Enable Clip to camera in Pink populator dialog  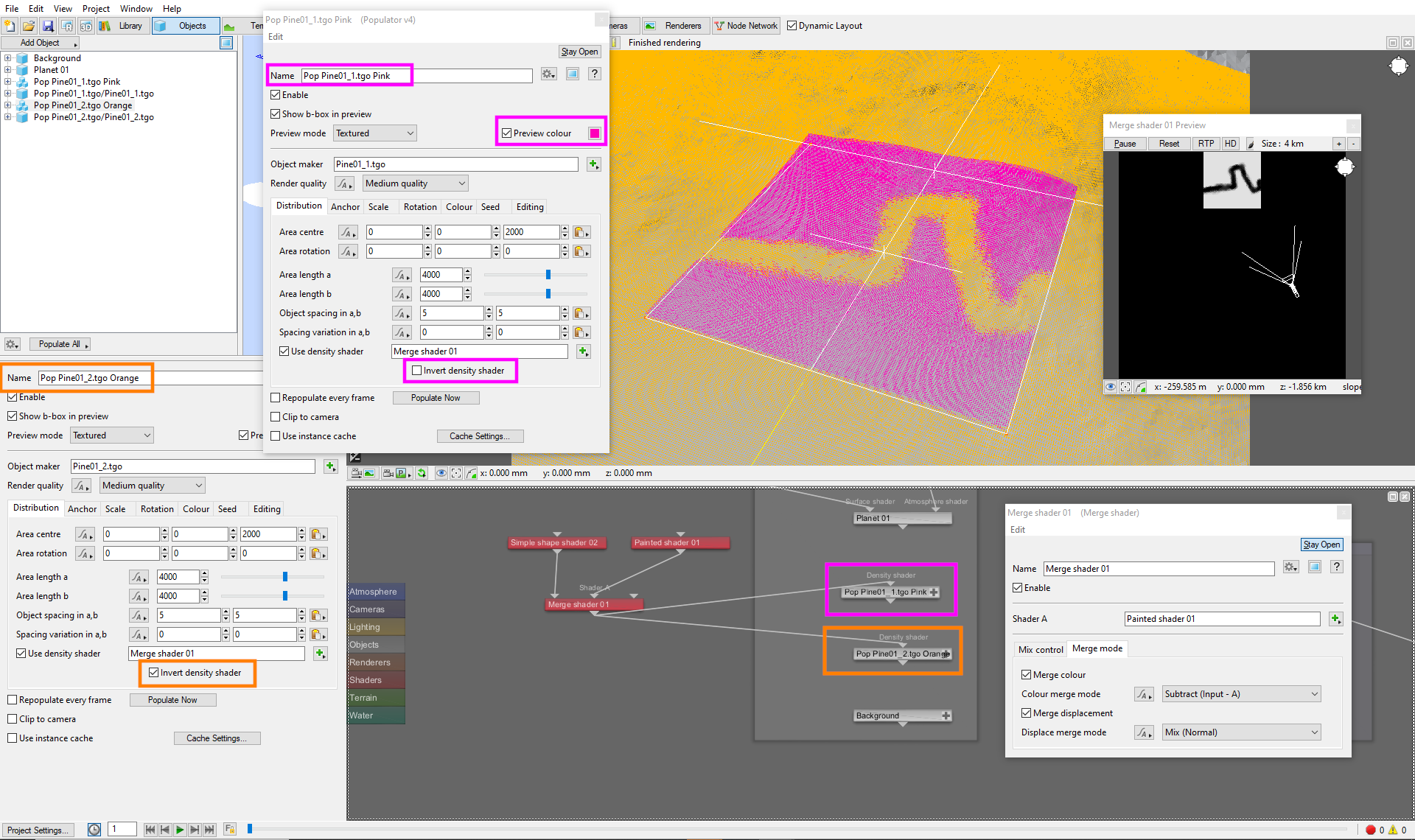[276, 417]
